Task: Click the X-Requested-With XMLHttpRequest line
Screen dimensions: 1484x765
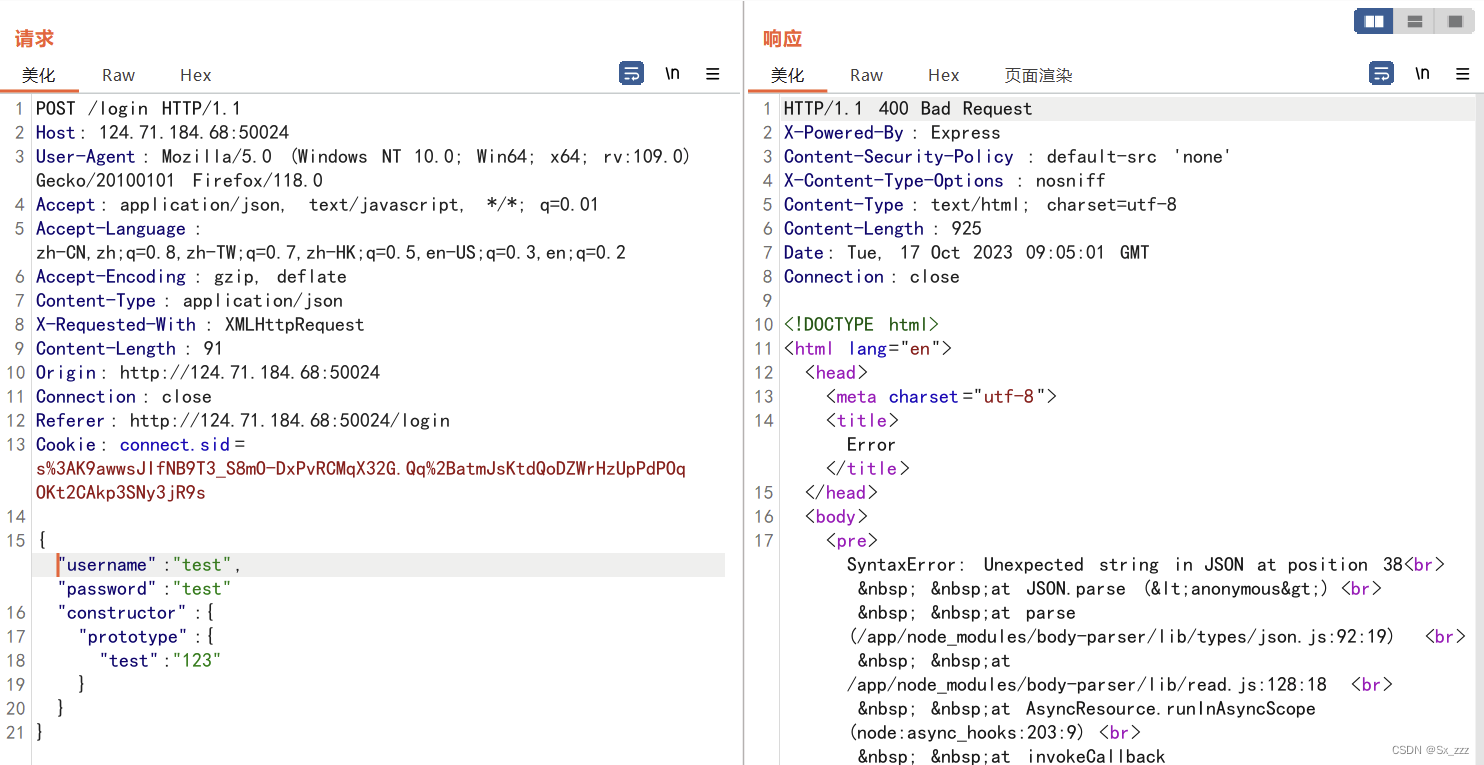Action: 200,325
